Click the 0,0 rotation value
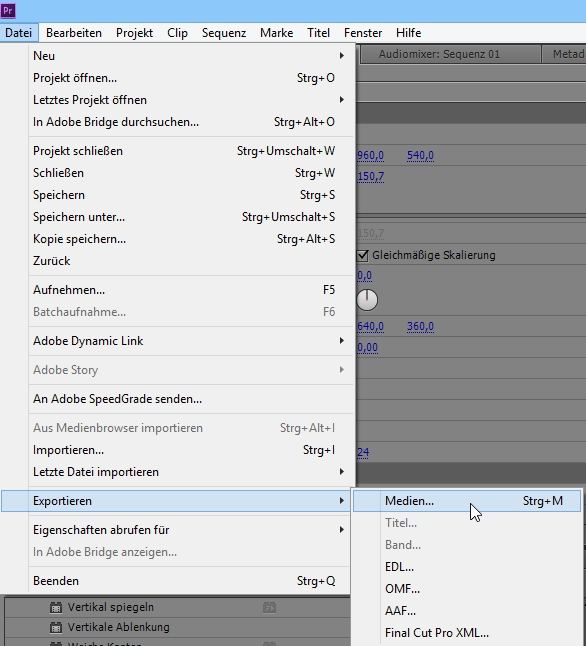 click(364, 275)
